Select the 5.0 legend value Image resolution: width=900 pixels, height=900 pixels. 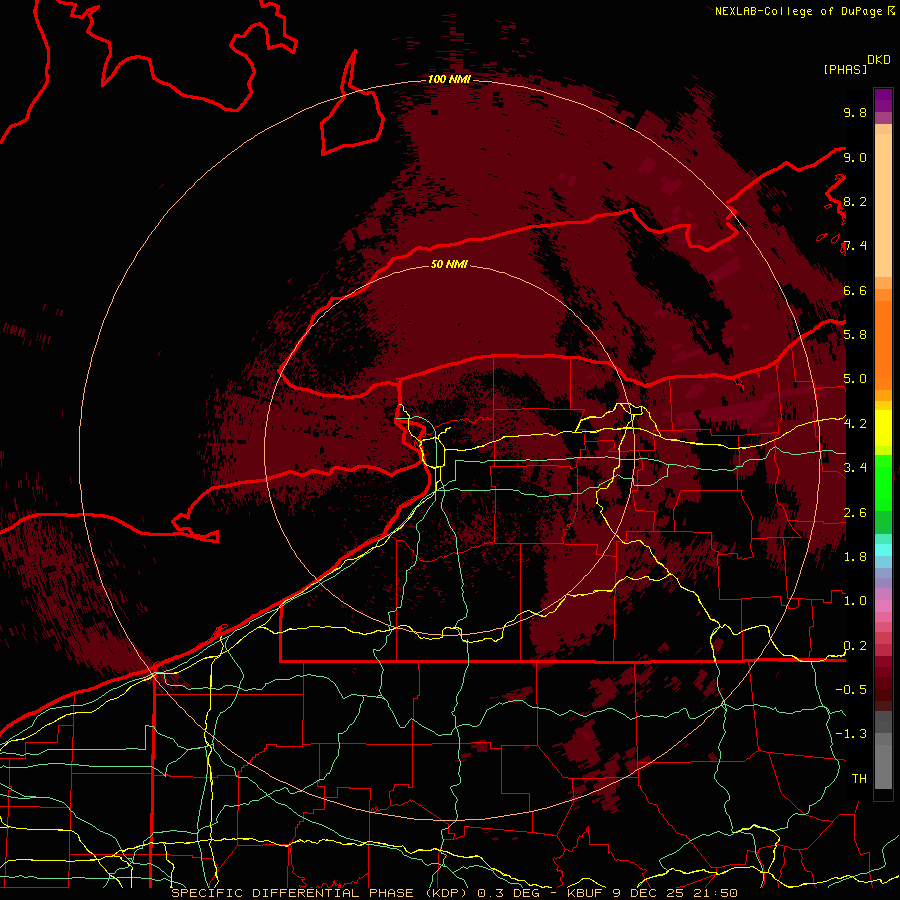855,379
